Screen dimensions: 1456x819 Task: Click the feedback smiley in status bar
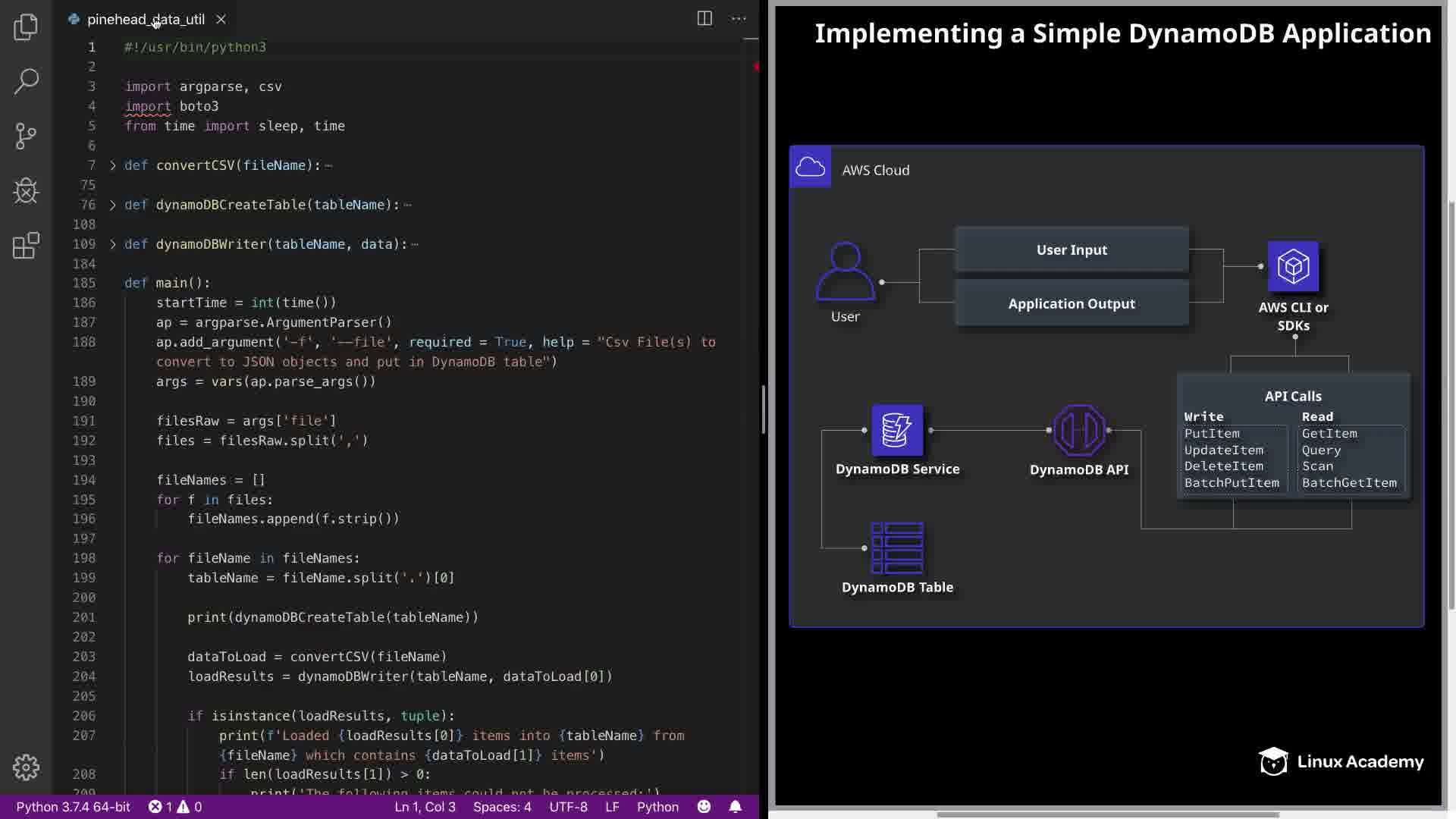coord(704,807)
